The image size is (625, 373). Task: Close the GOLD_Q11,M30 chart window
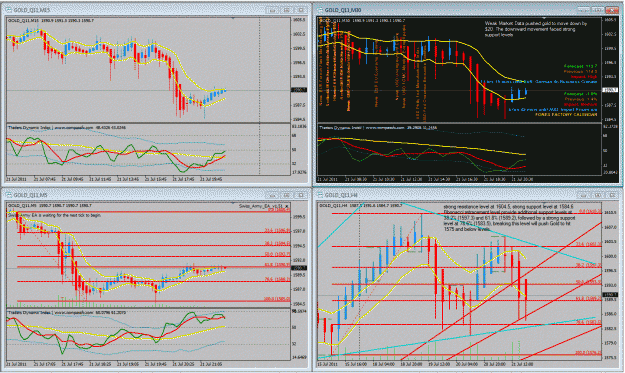[612, 10]
